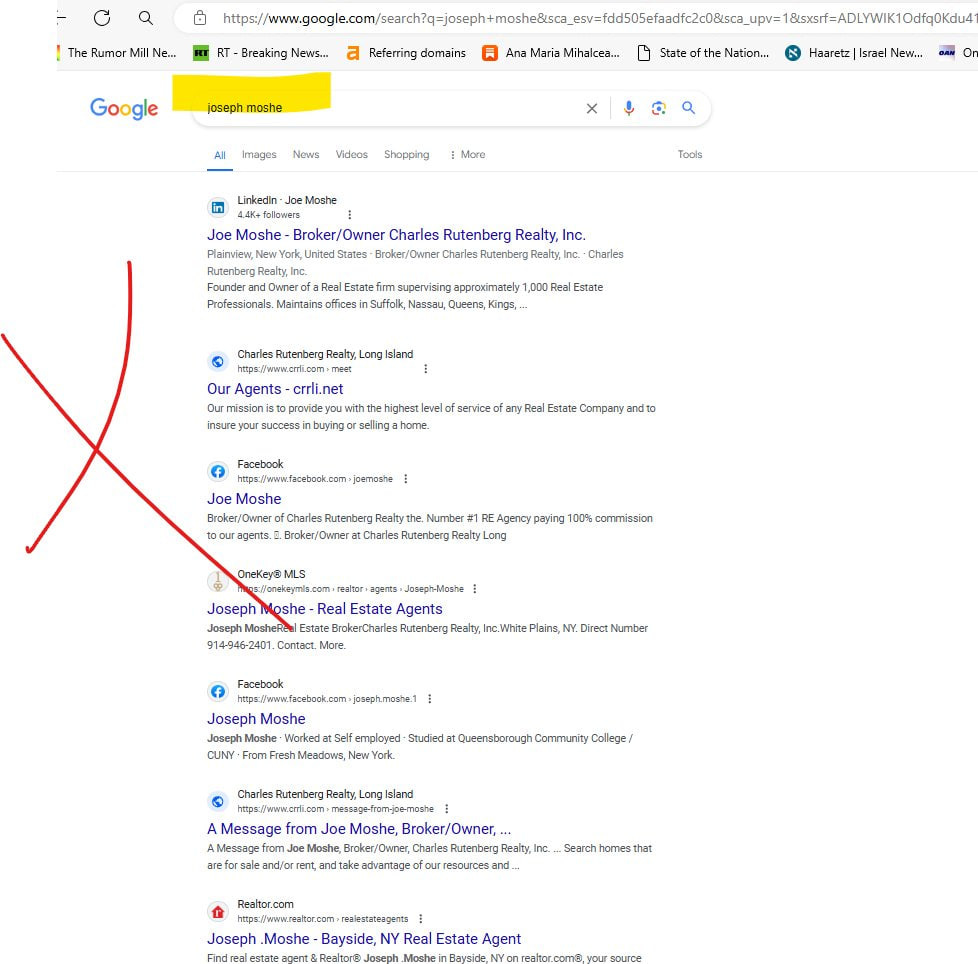
Task: Open Referring domains bookmark
Action: pyautogui.click(x=406, y=53)
